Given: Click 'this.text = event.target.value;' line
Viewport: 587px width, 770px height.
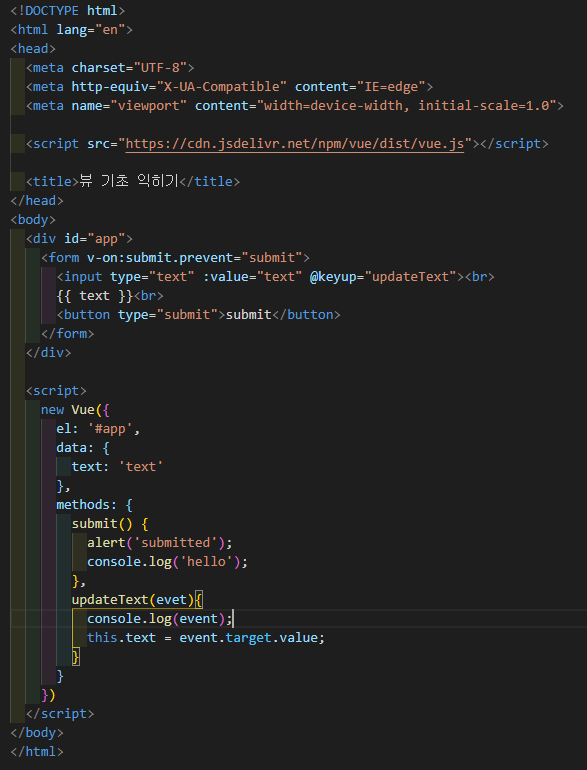Looking at the screenshot, I should click(x=206, y=638).
